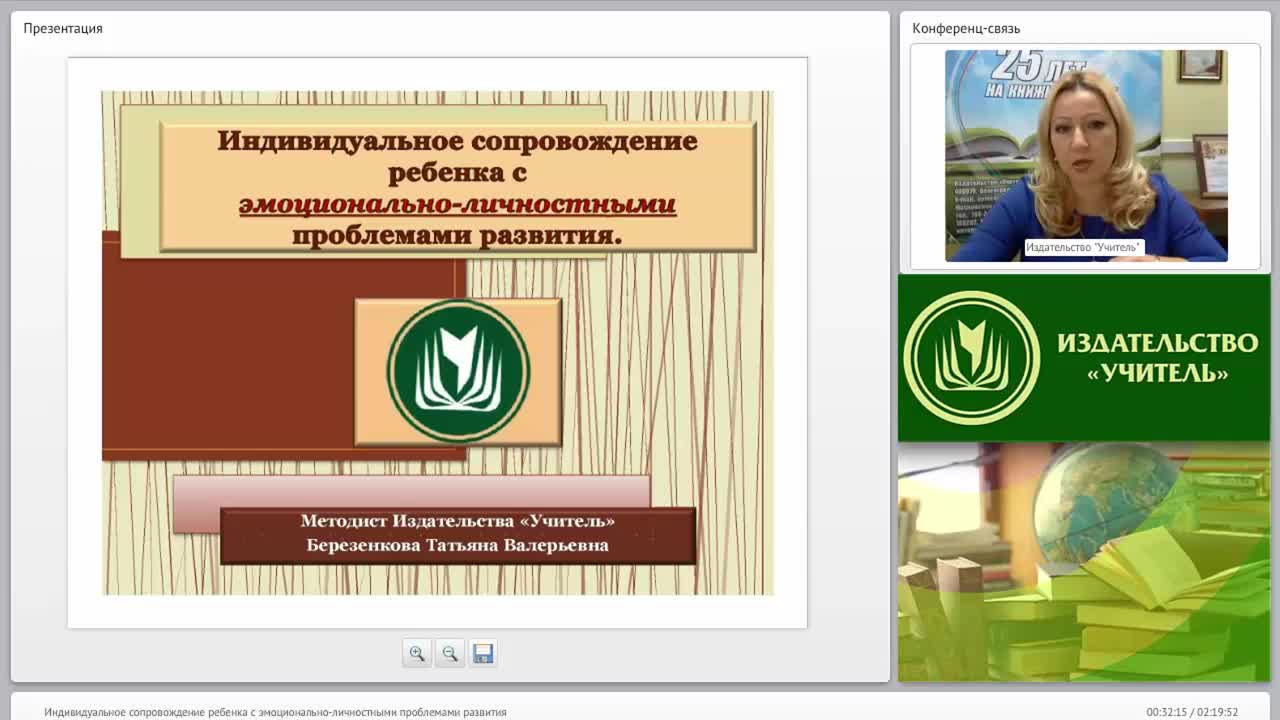
Task: Click the Конференц-связь panel title
Action: [x=966, y=28]
